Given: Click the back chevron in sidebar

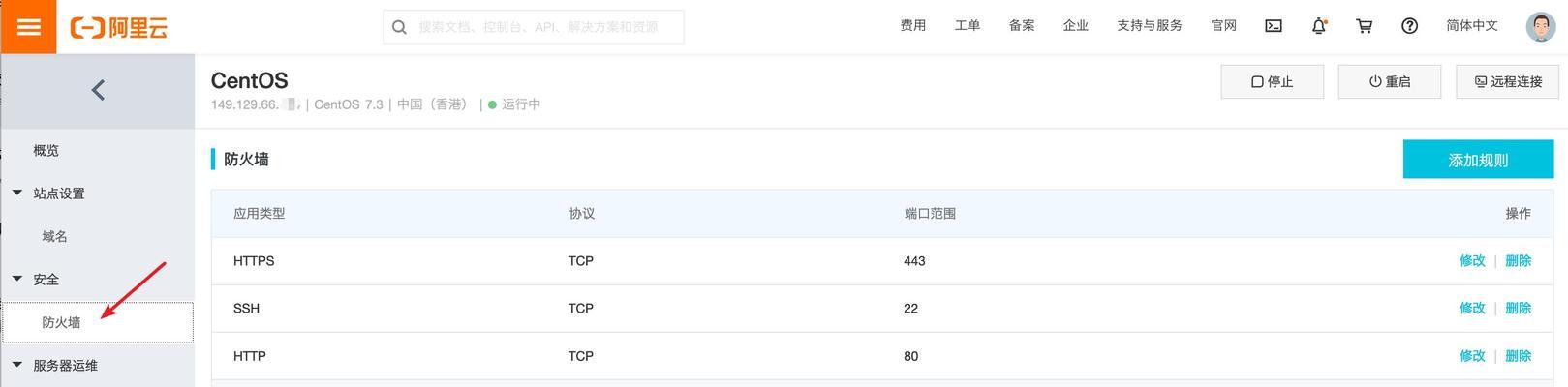Looking at the screenshot, I should tap(98, 90).
